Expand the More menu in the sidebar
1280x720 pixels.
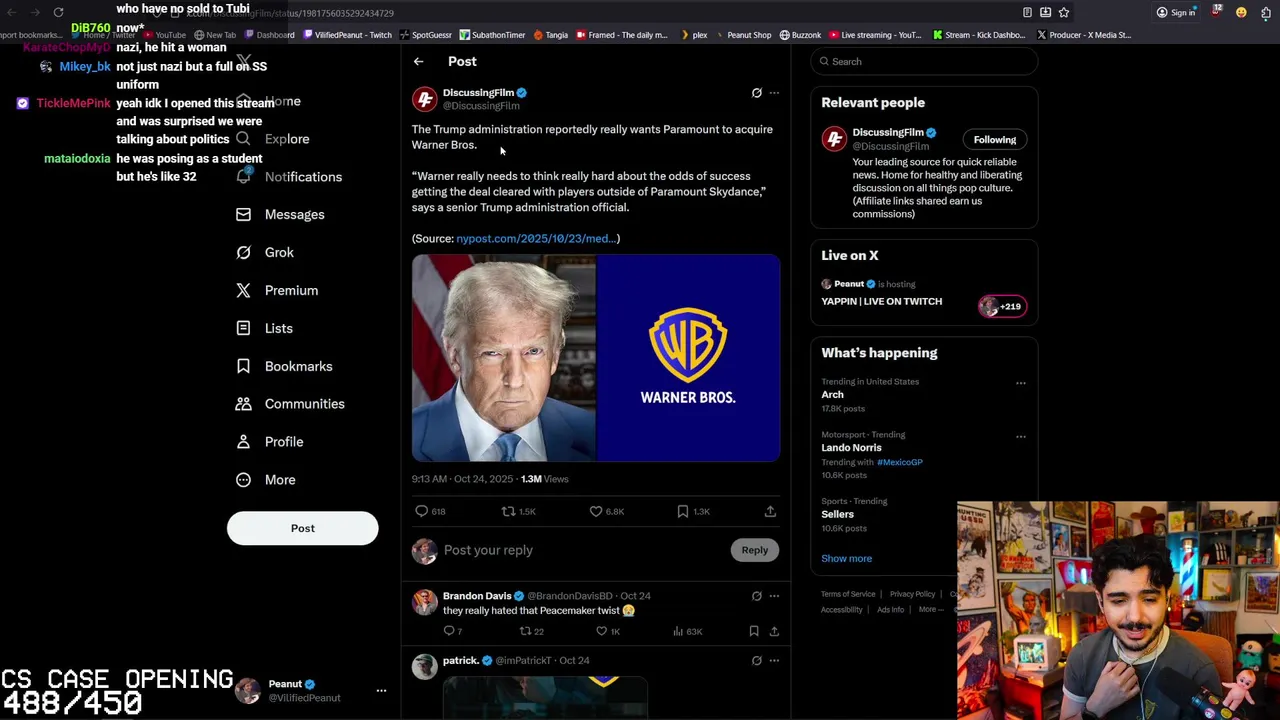[x=266, y=480]
